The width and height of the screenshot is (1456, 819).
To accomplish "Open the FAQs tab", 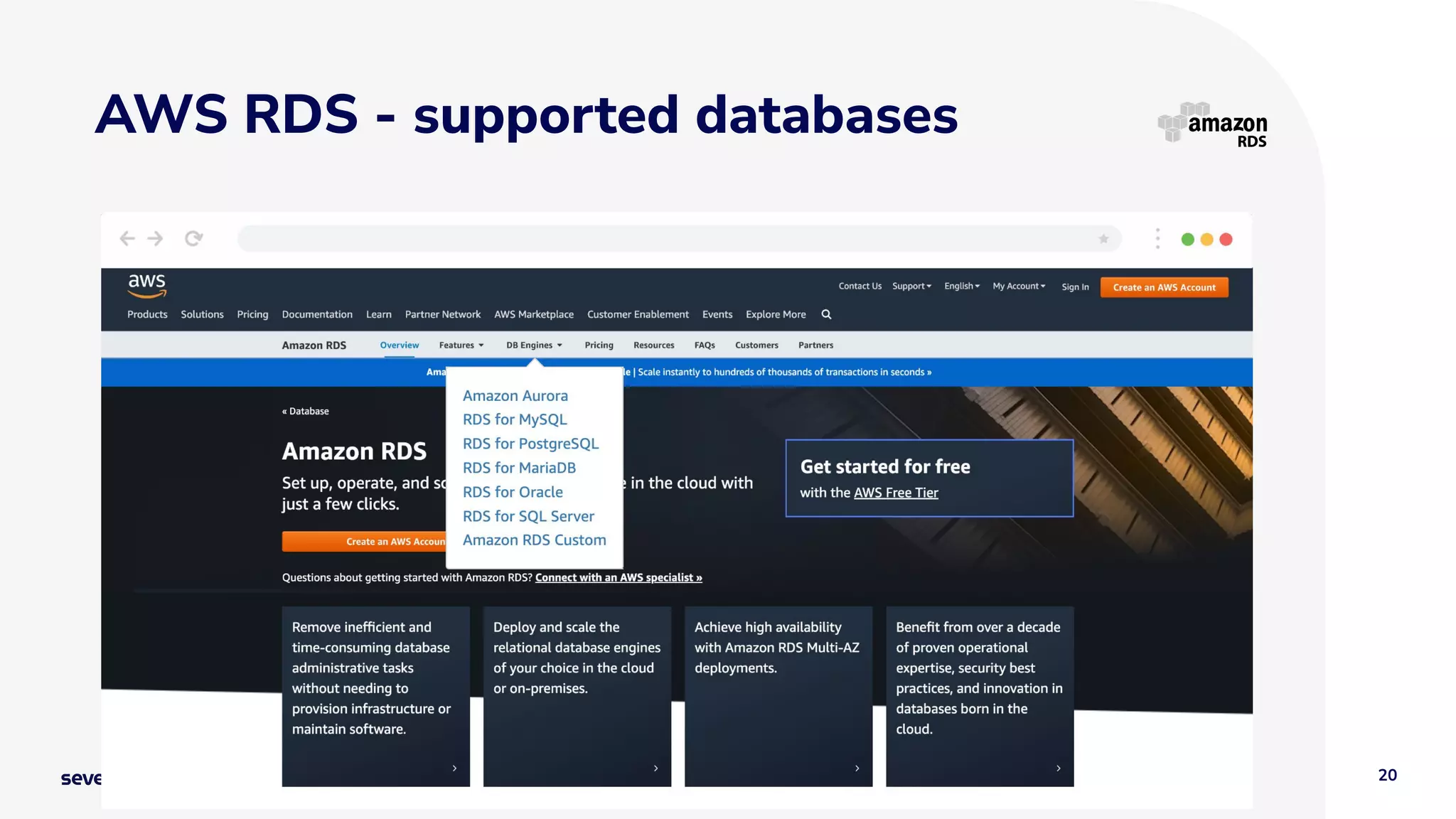I will [705, 346].
